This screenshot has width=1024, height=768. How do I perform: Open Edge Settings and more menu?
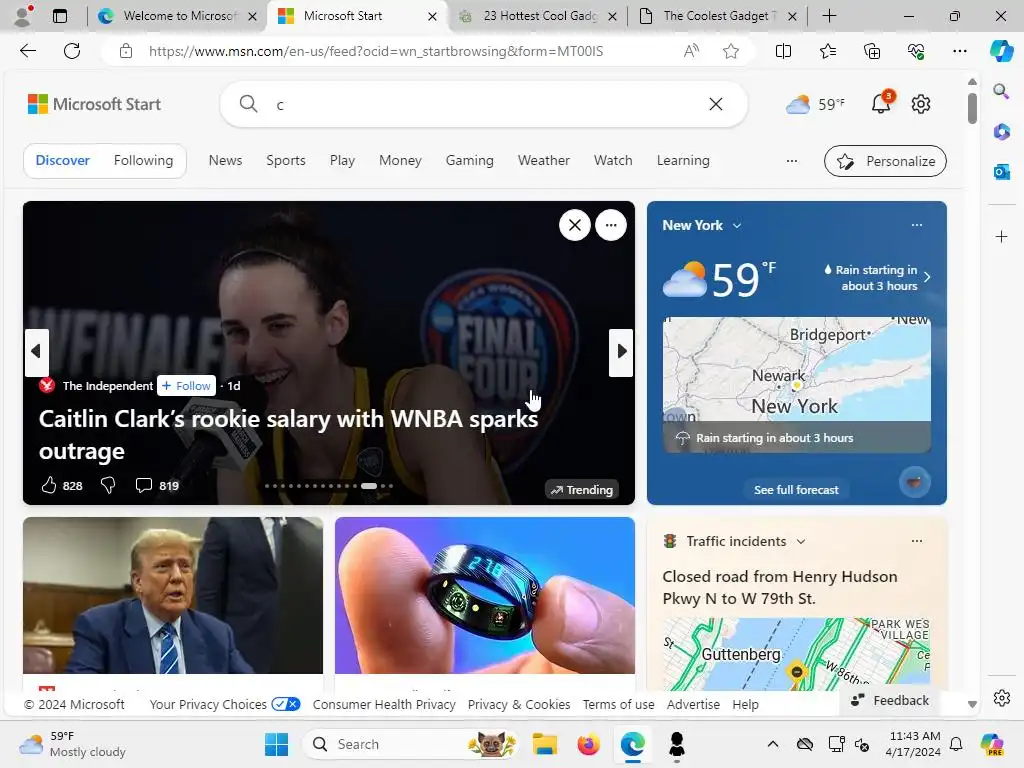tap(959, 51)
